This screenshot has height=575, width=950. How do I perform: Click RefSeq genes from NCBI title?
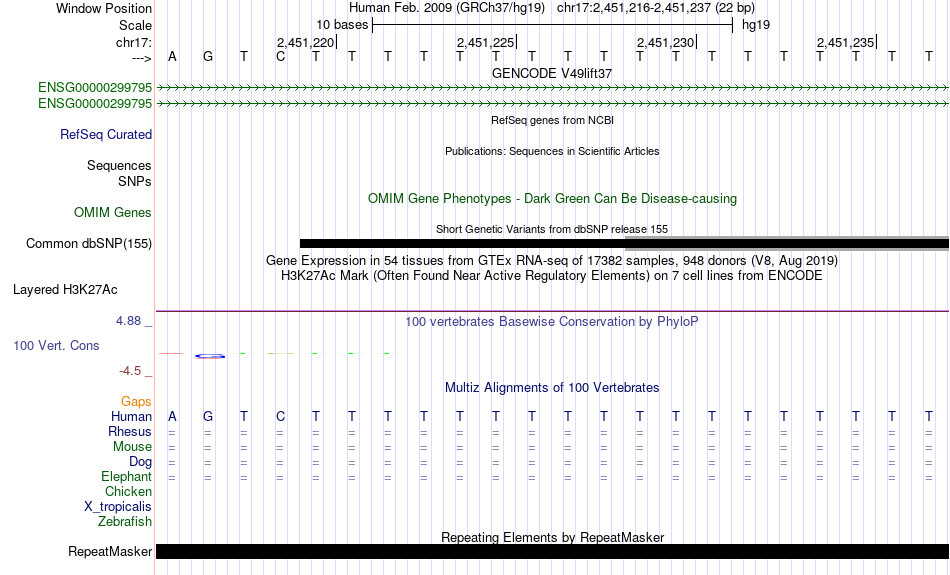552,120
